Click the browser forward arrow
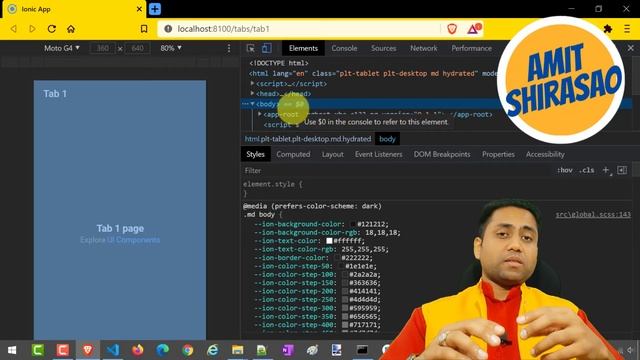 (x=32, y=29)
